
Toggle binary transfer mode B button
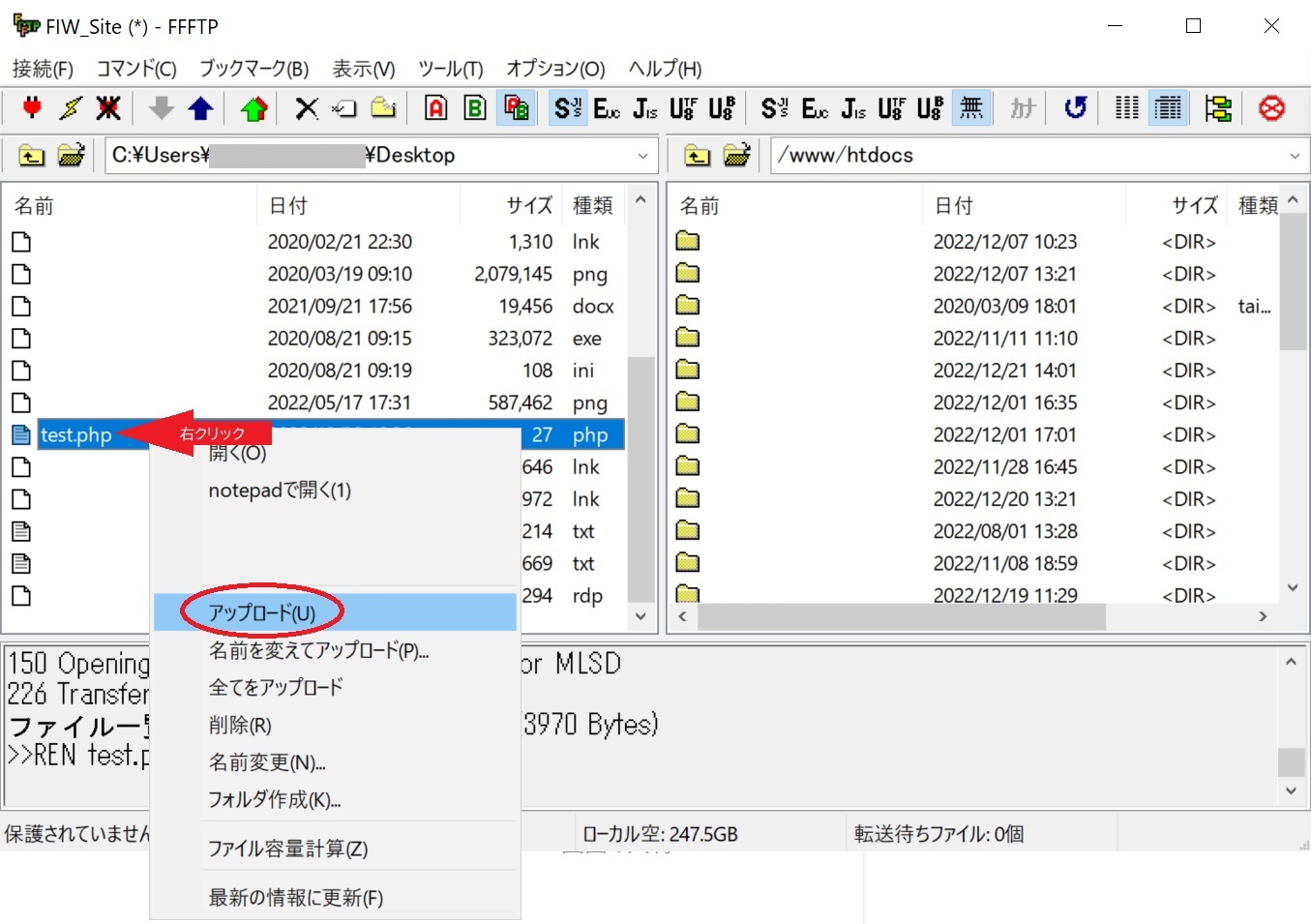475,107
